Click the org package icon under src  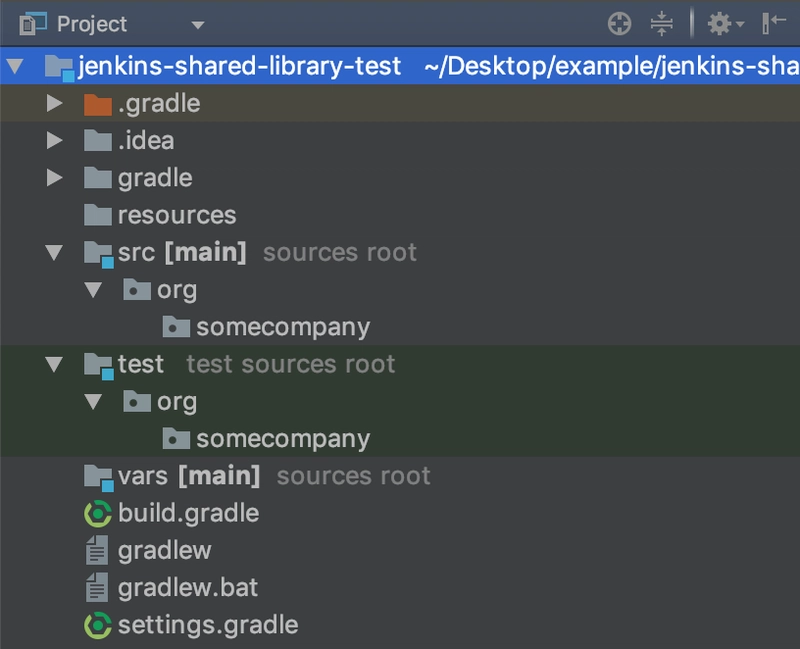coord(137,289)
